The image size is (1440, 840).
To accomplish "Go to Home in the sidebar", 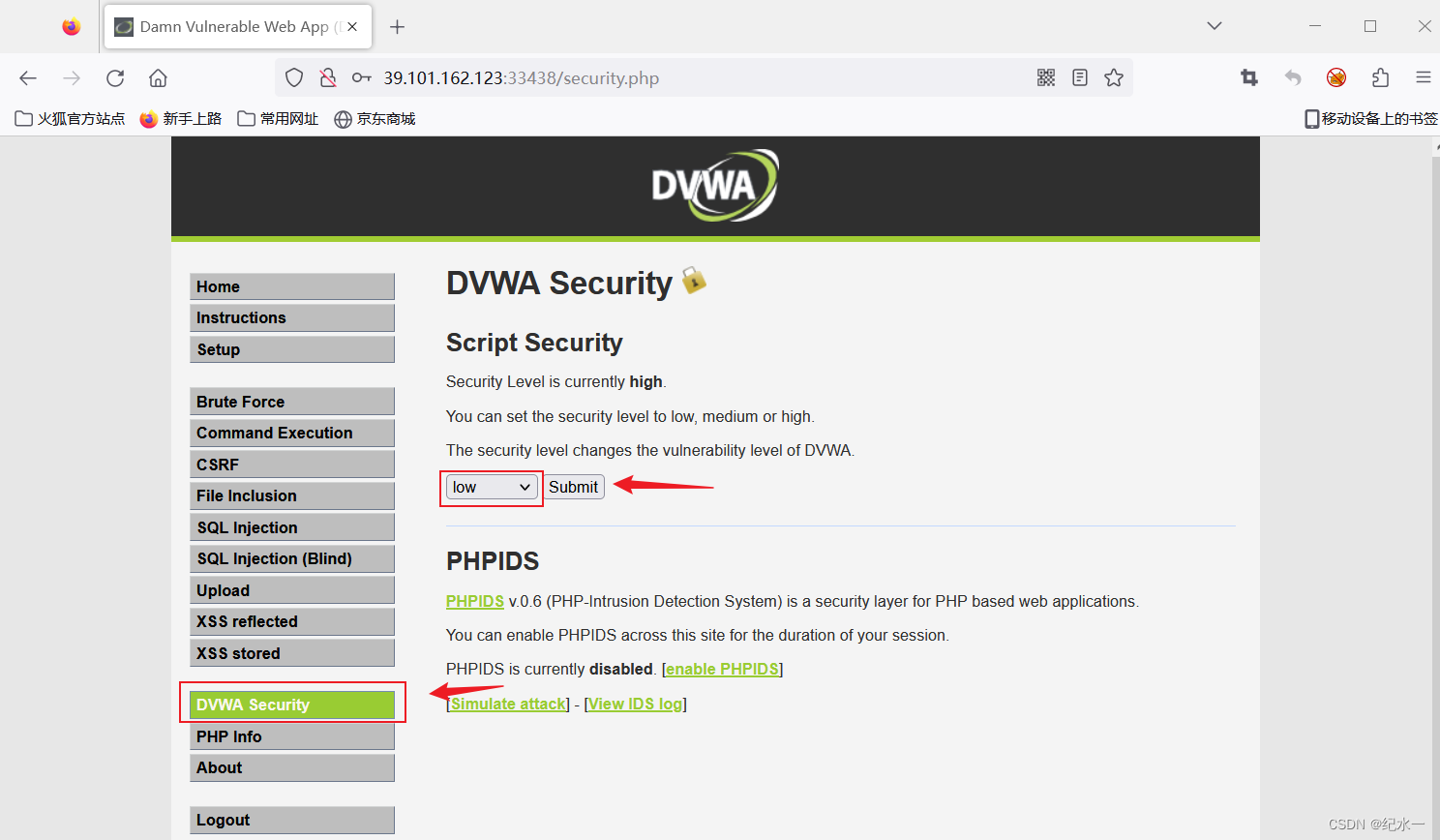I will [x=292, y=286].
